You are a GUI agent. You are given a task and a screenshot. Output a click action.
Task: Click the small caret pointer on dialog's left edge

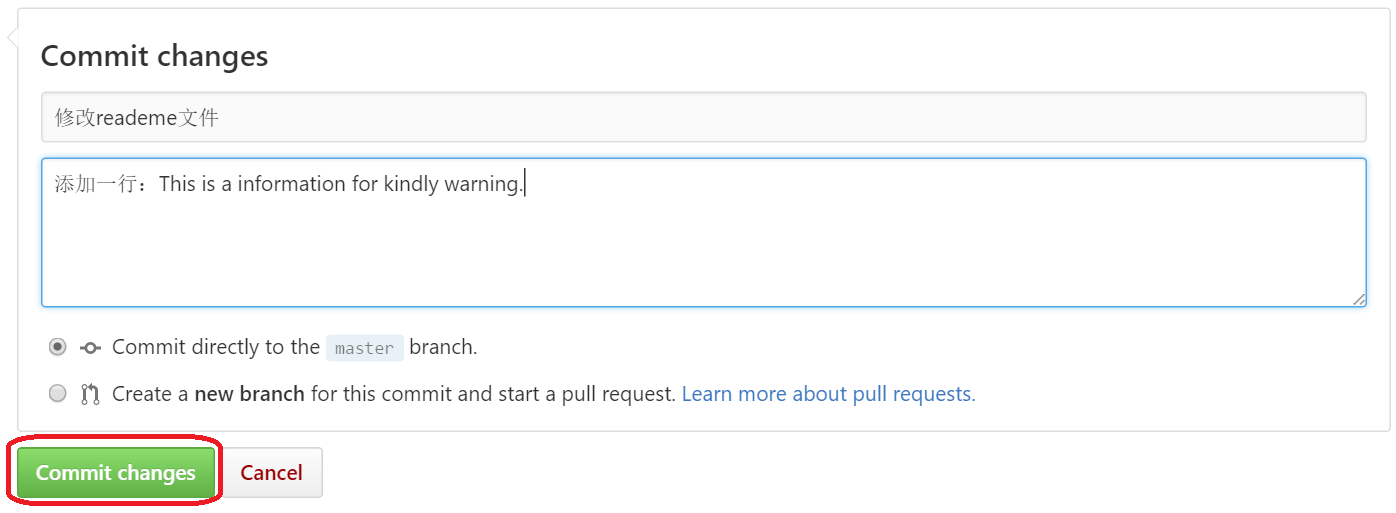12,38
